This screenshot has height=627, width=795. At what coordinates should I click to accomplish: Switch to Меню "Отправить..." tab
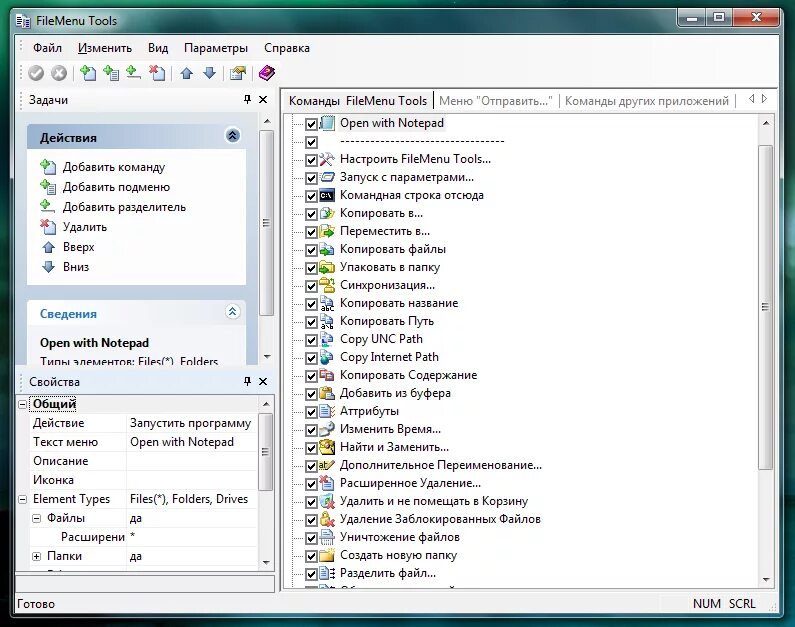pos(495,101)
